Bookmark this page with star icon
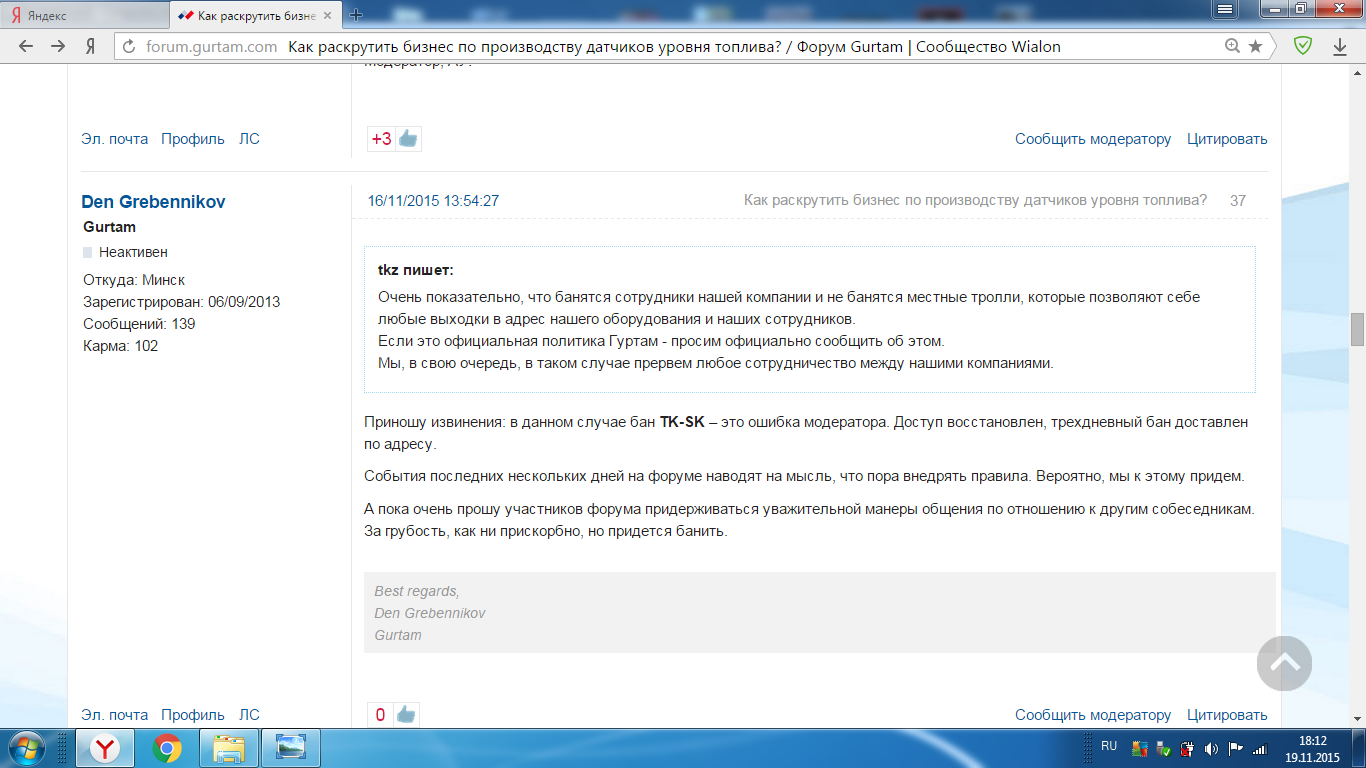Viewport: 1366px width, 768px height. [1255, 47]
